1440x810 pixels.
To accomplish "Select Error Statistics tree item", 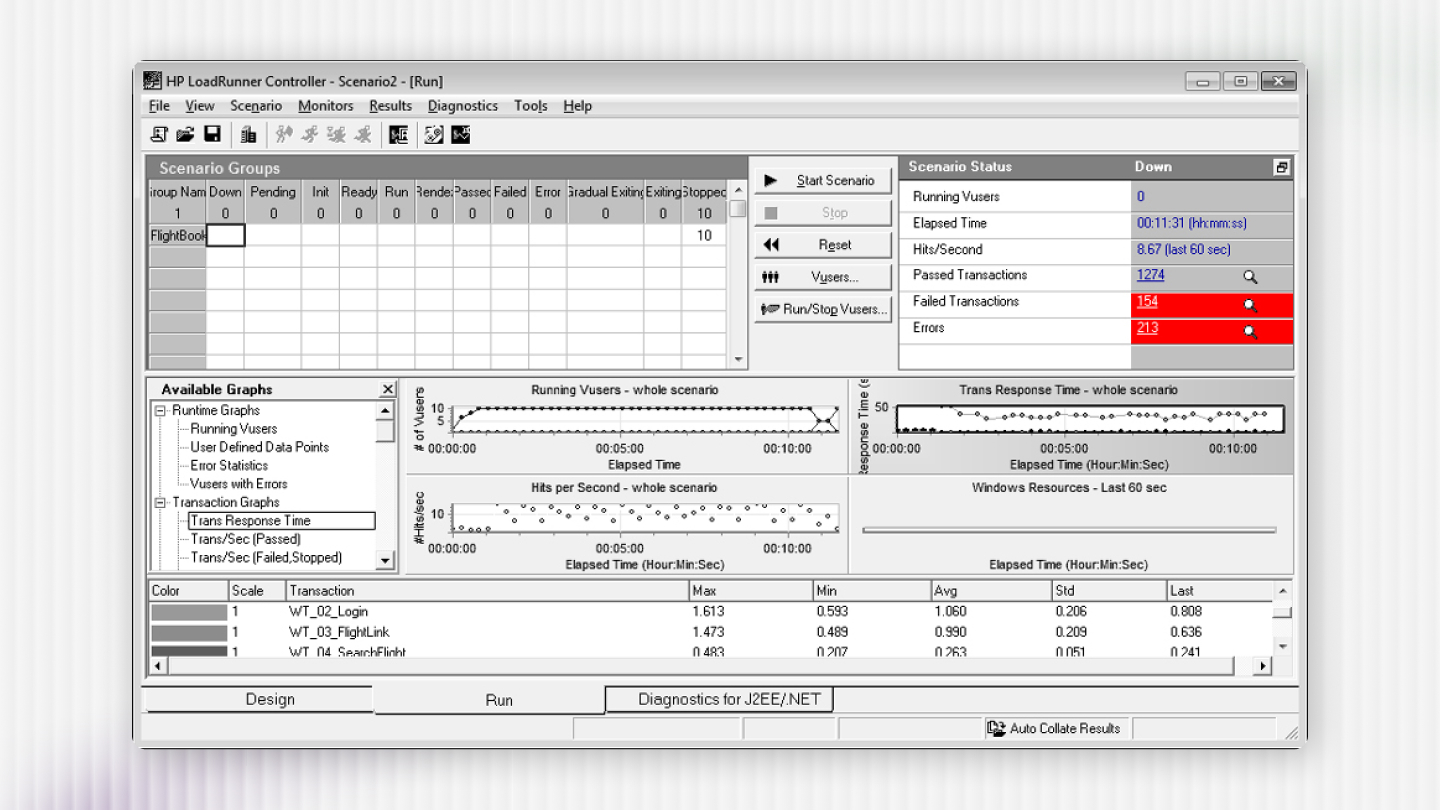I will [x=229, y=465].
